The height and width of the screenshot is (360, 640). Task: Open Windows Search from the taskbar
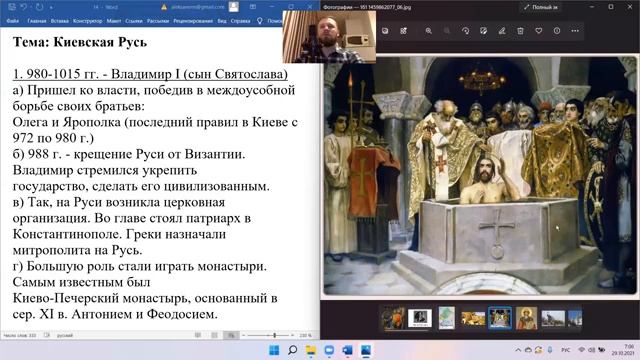tap(293, 350)
